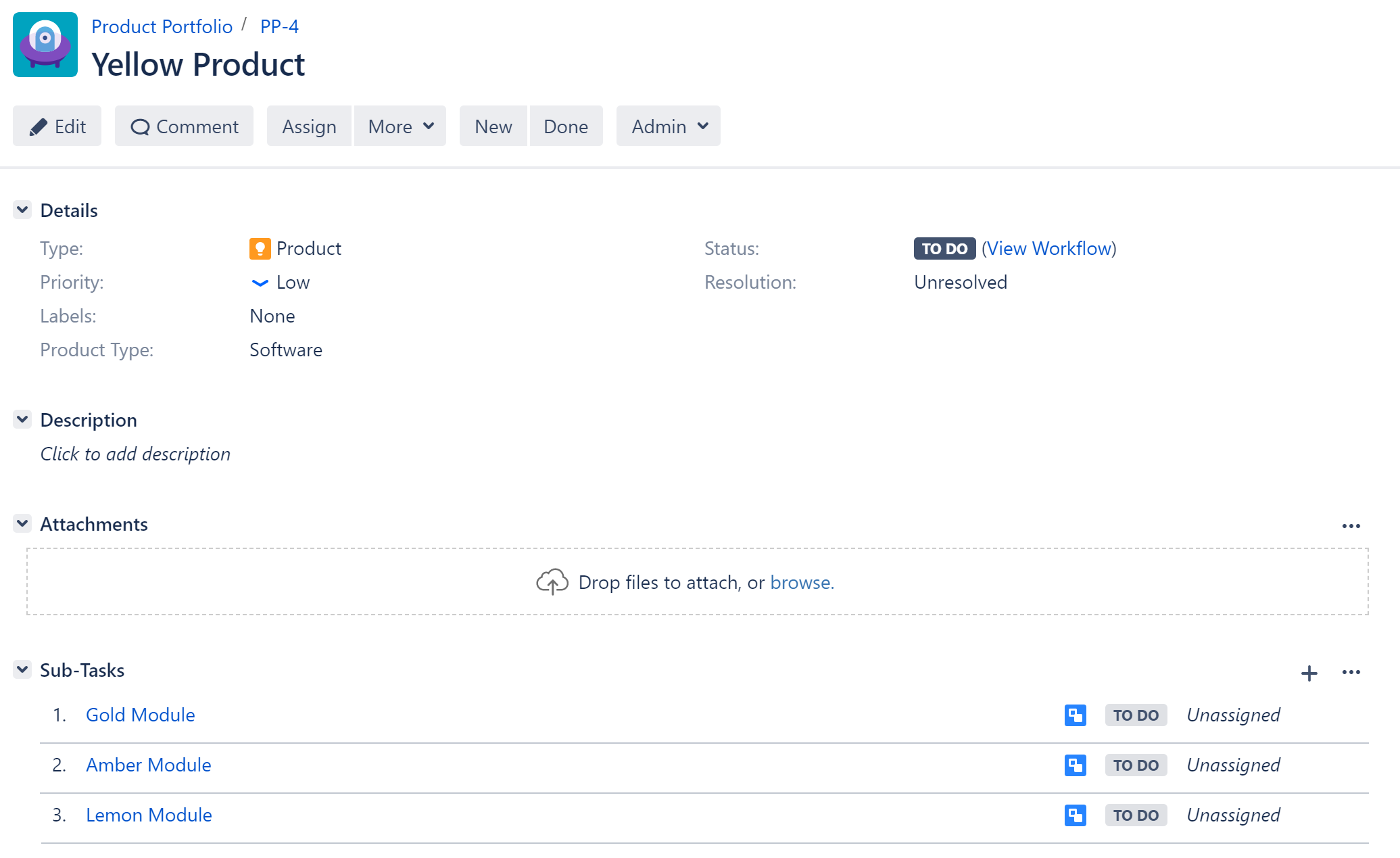Click the Product issue type bulb icon

[260, 248]
